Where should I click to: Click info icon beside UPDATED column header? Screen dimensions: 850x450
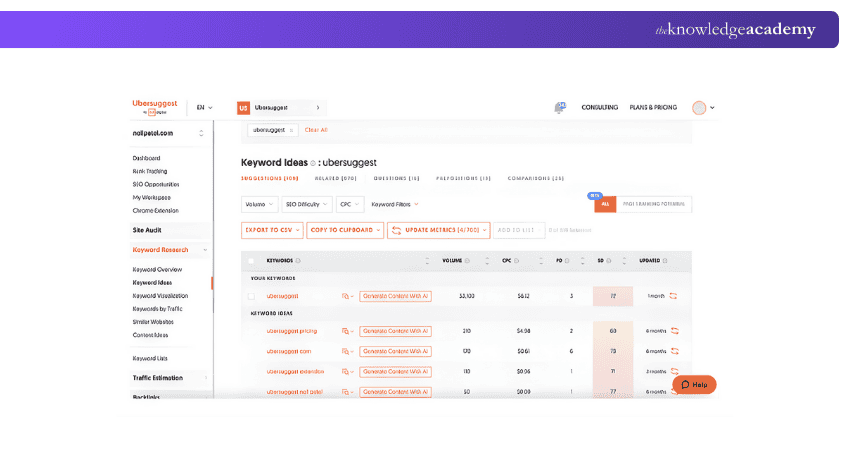(x=665, y=261)
